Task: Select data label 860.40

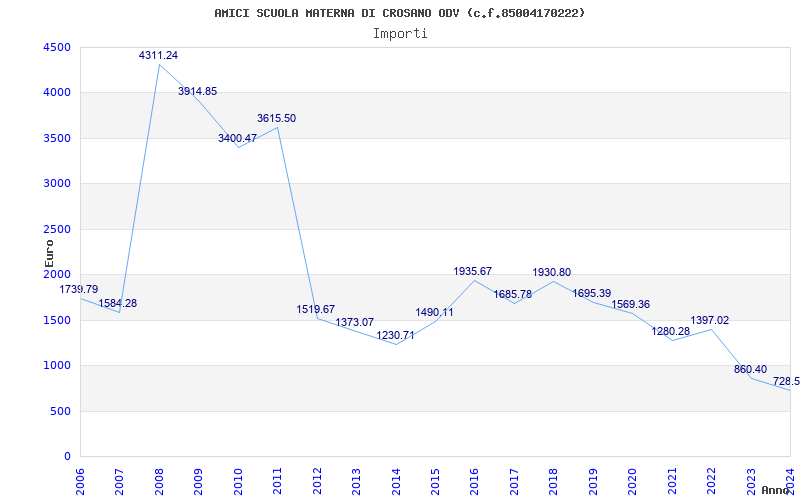Action: tap(751, 369)
